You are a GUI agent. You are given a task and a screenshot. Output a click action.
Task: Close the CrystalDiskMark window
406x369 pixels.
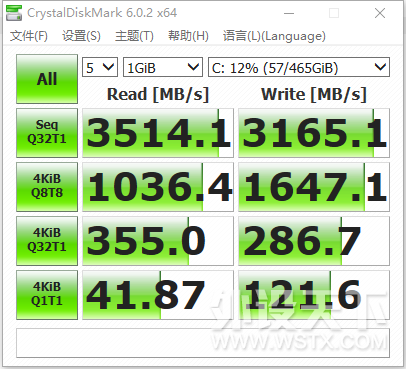coord(380,13)
